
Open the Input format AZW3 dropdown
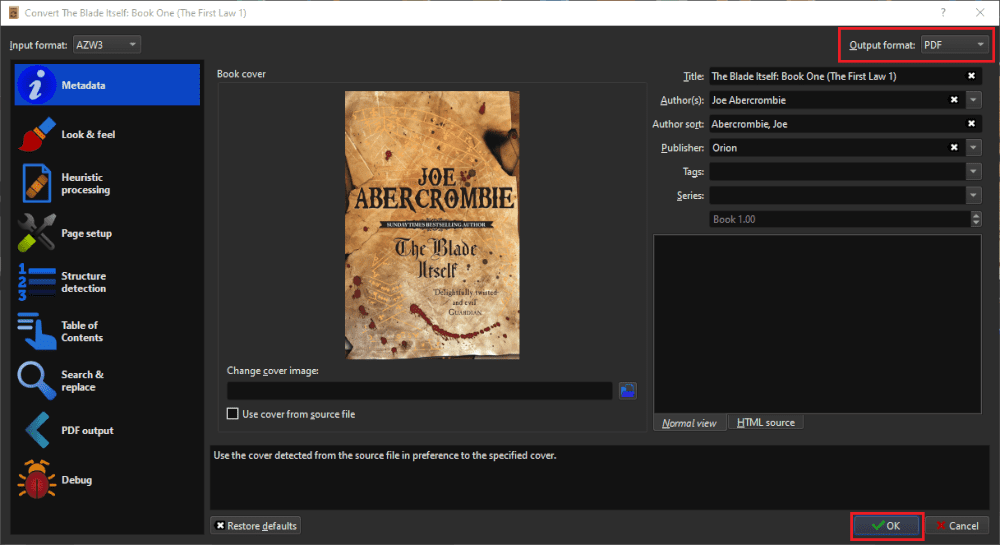pyautogui.click(x=107, y=45)
